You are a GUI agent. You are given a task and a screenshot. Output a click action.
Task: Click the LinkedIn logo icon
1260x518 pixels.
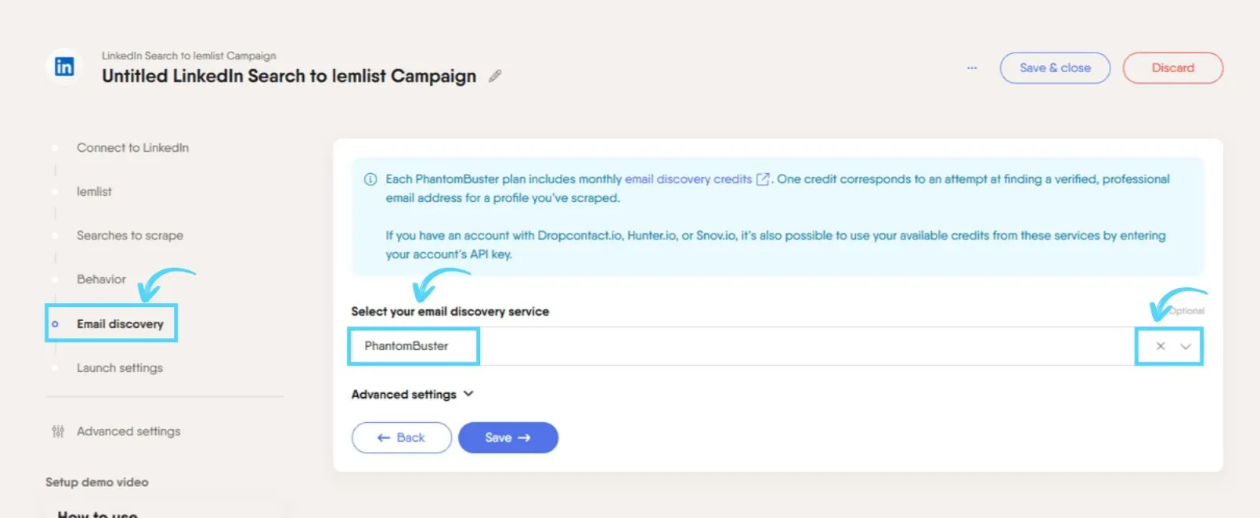point(64,67)
